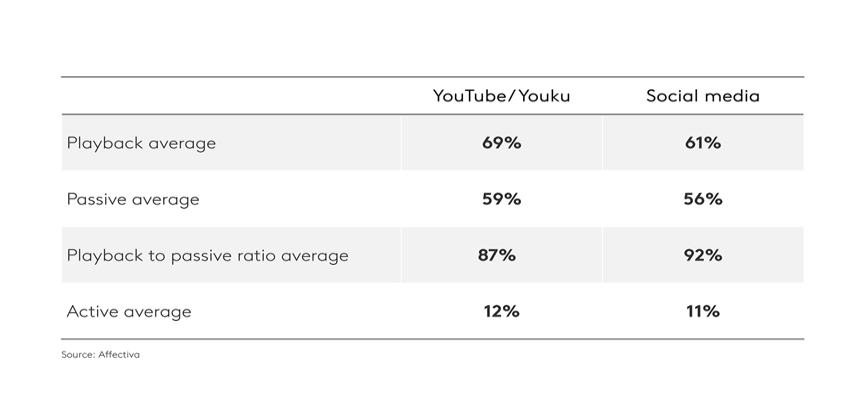The height and width of the screenshot is (393, 863).
Task: Click the Social media column header
Action: [703, 96]
